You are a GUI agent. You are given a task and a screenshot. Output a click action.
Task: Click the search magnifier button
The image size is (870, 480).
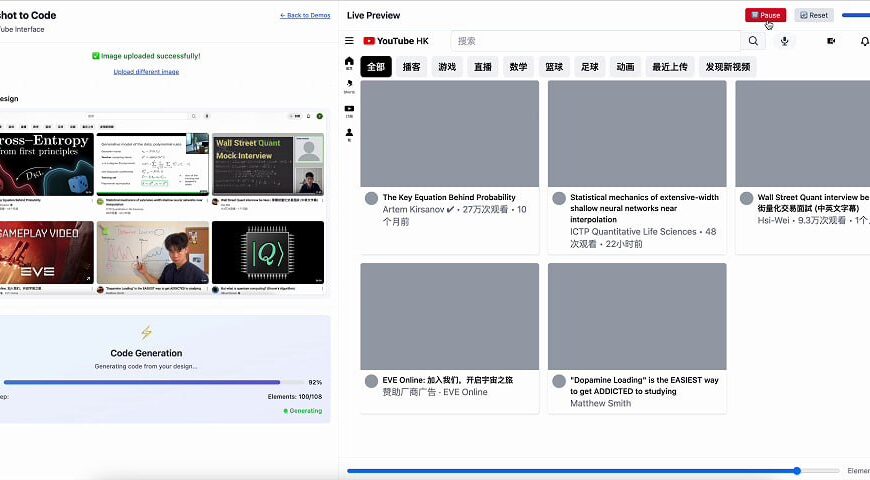753,41
